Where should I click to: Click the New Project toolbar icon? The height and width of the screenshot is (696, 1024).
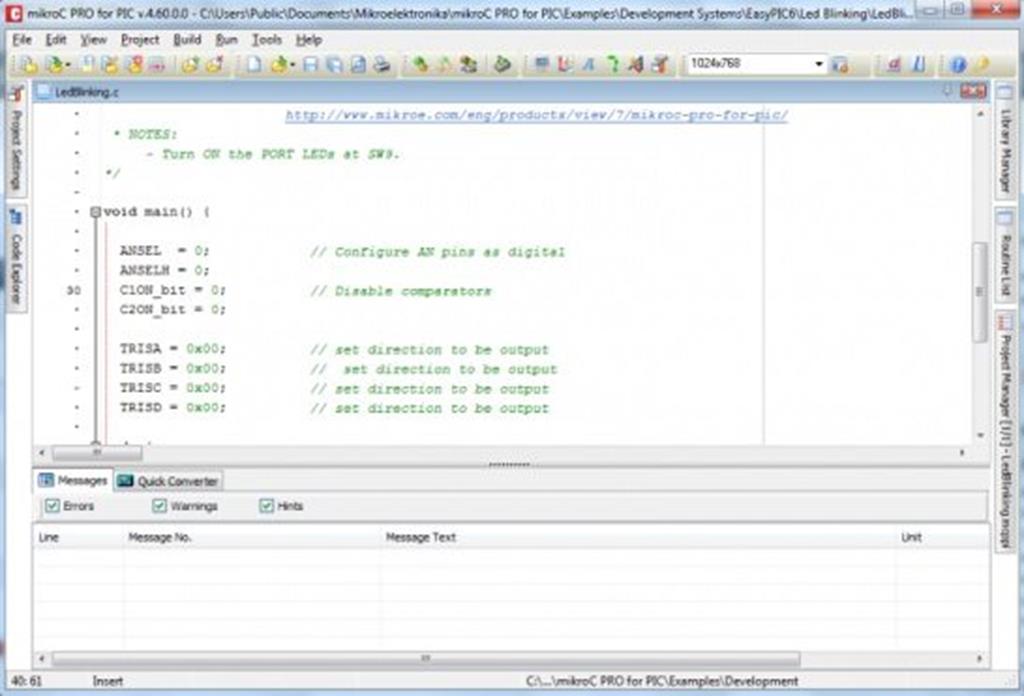tap(28, 65)
